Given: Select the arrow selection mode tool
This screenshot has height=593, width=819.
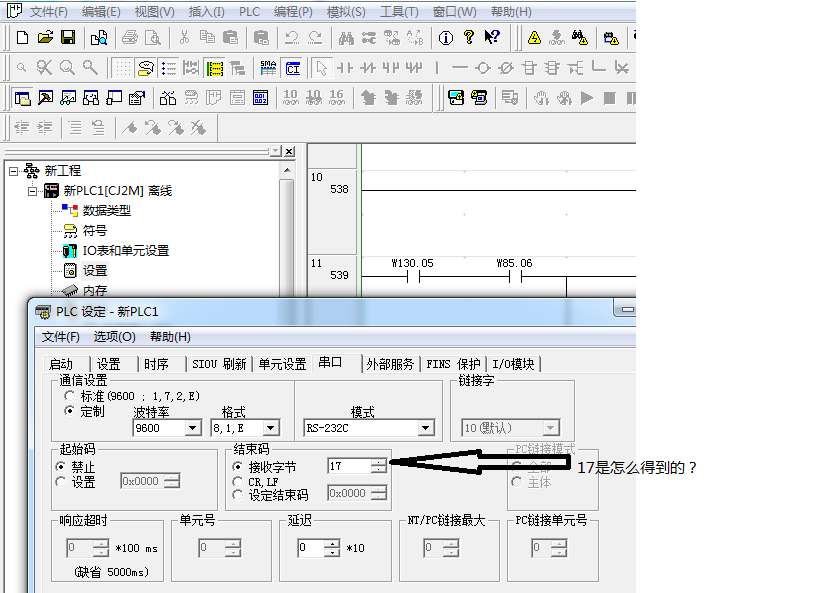Looking at the screenshot, I should (x=321, y=68).
